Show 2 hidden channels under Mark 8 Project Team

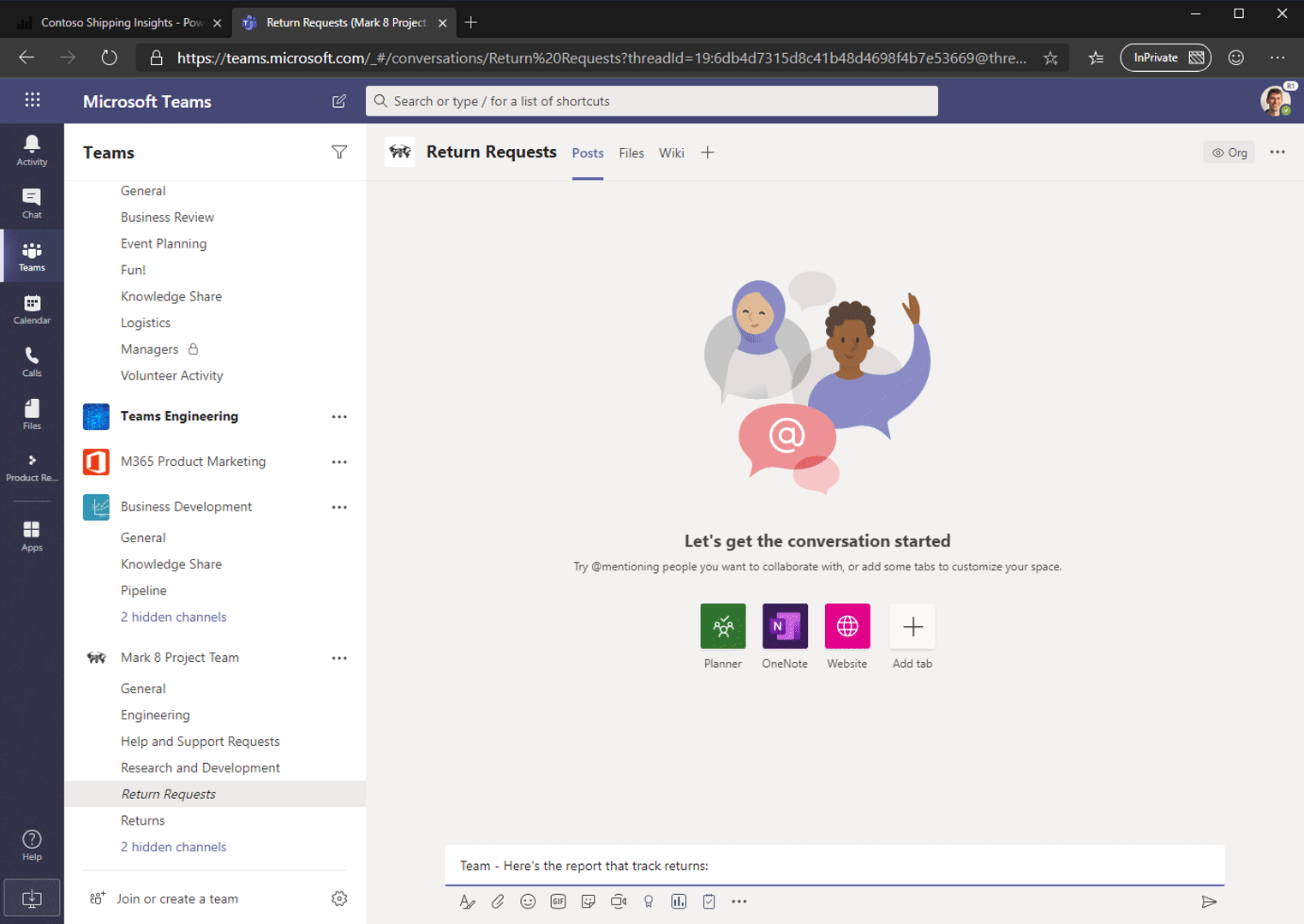(x=174, y=847)
